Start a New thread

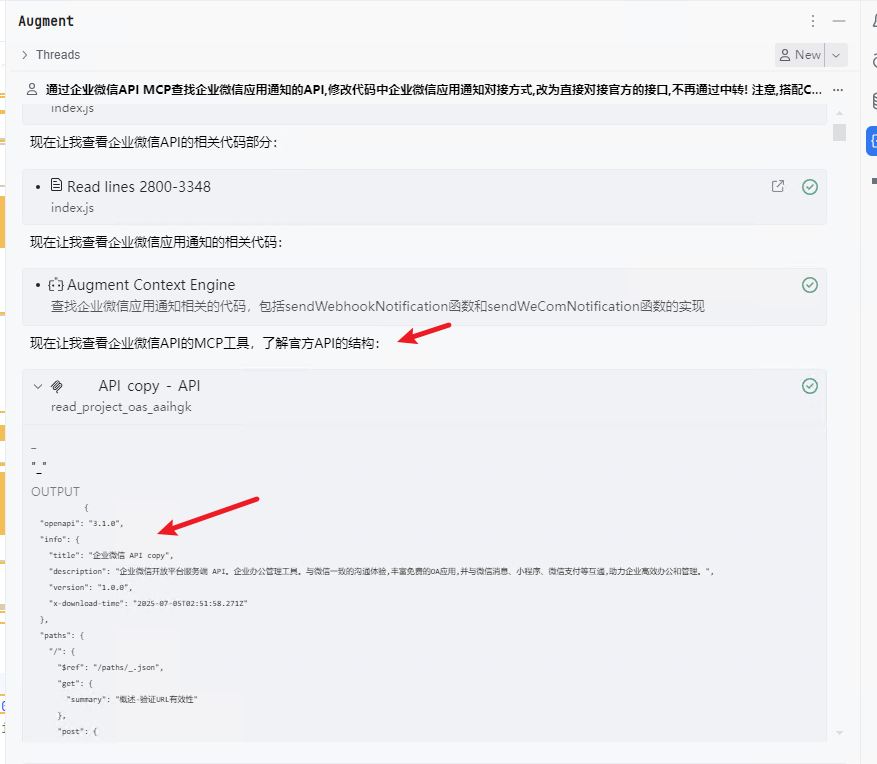click(800, 55)
